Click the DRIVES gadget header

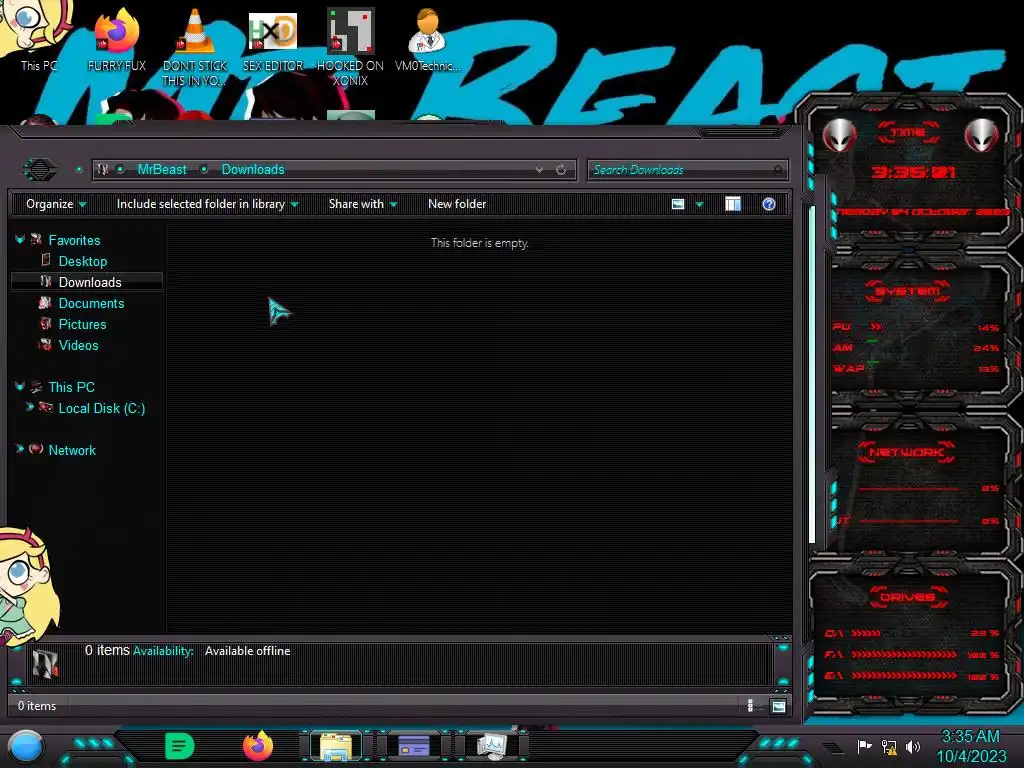pos(908,597)
